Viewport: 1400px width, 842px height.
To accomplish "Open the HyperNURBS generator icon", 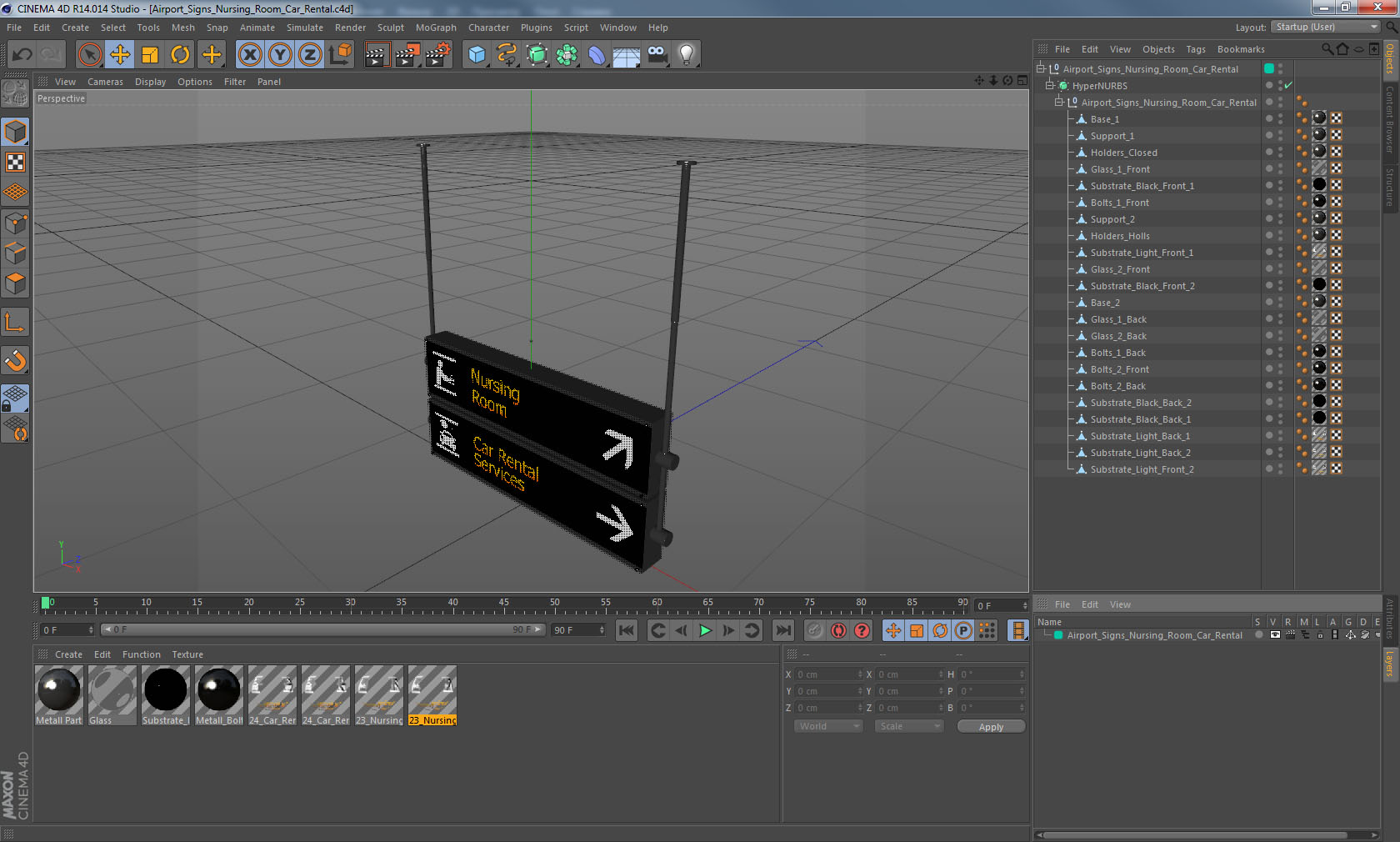I will [537, 55].
